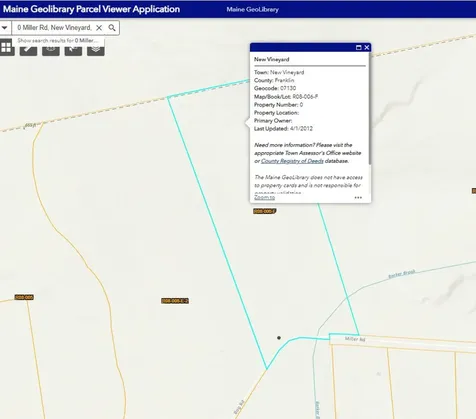Activate the select features tool icon
The height and width of the screenshot is (419, 476).
[x=73, y=50]
